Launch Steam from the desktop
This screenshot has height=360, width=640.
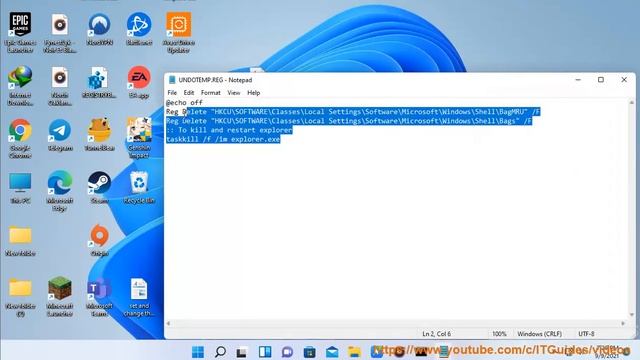(99, 188)
